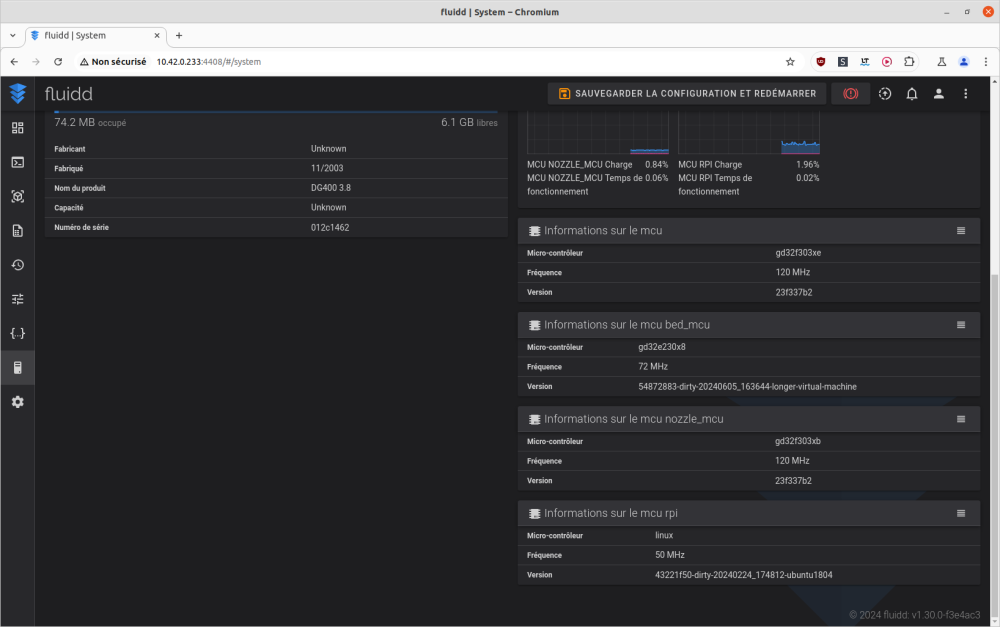Screen dimensions: 1000x627
Task: Open the Console page from the sidebar
Action: 17,162
